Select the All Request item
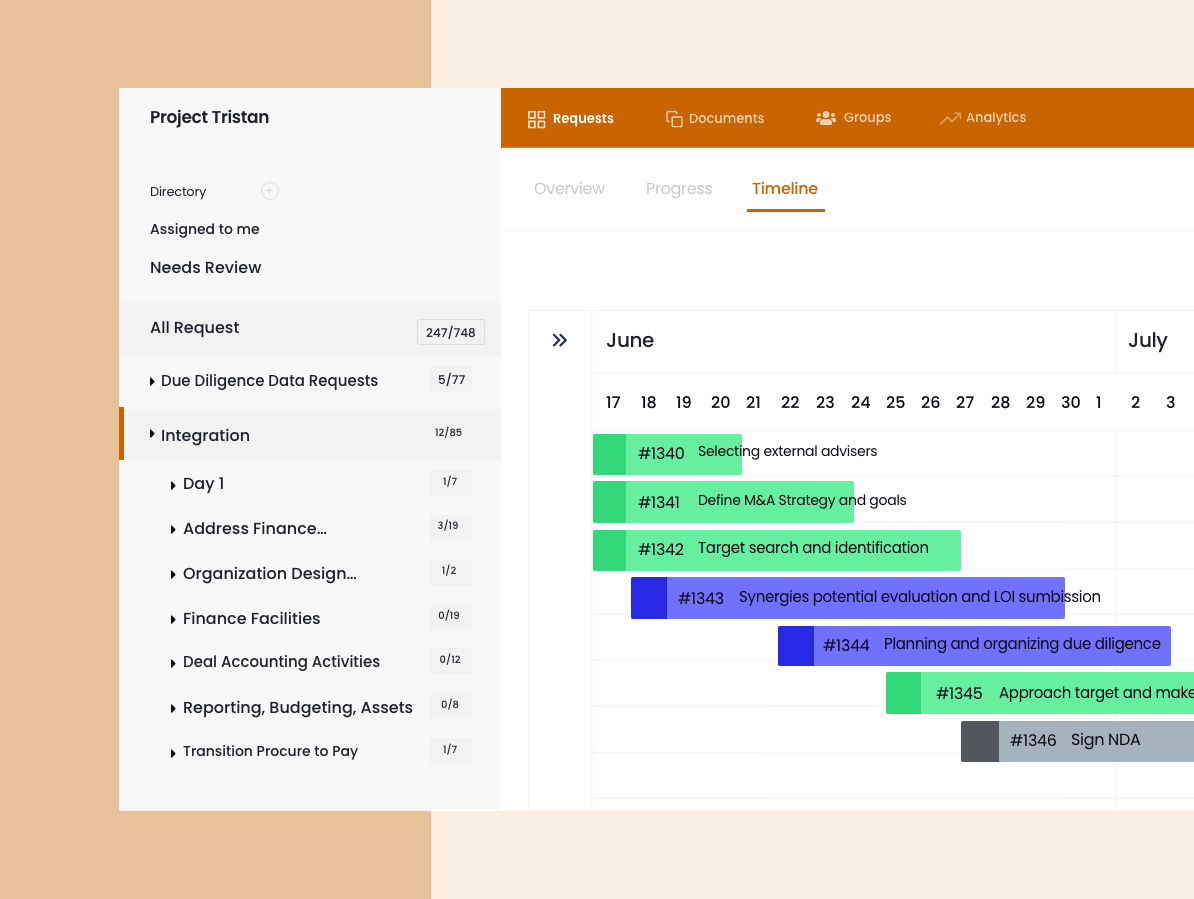The image size is (1194, 899). point(195,328)
